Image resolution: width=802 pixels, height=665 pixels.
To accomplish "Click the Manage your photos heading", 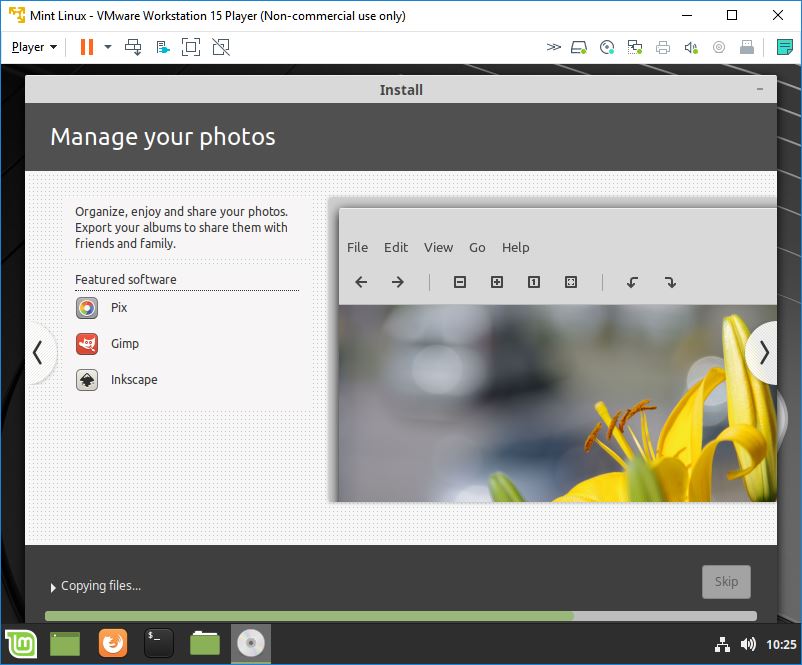I will (163, 137).
